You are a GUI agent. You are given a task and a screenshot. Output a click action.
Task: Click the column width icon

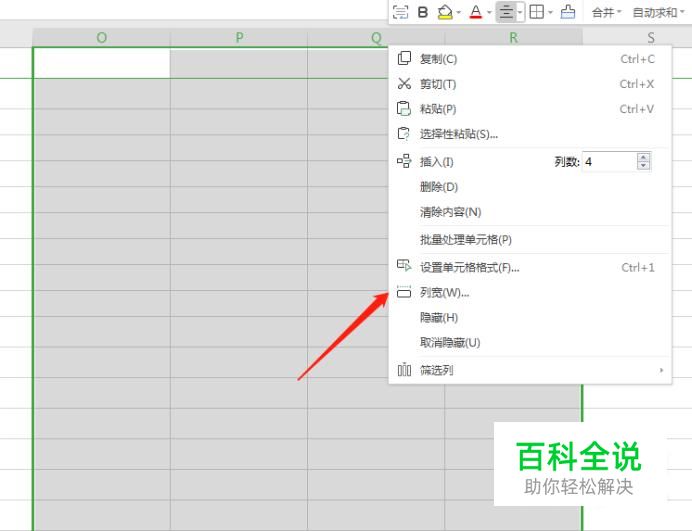coord(404,291)
